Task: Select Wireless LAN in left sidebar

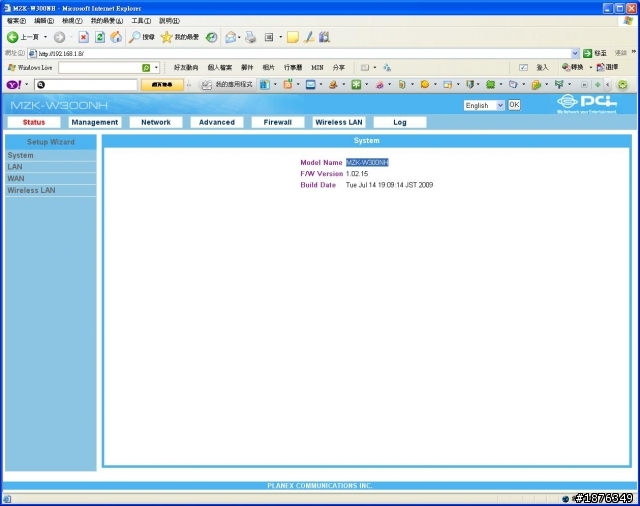Action: 51,191
